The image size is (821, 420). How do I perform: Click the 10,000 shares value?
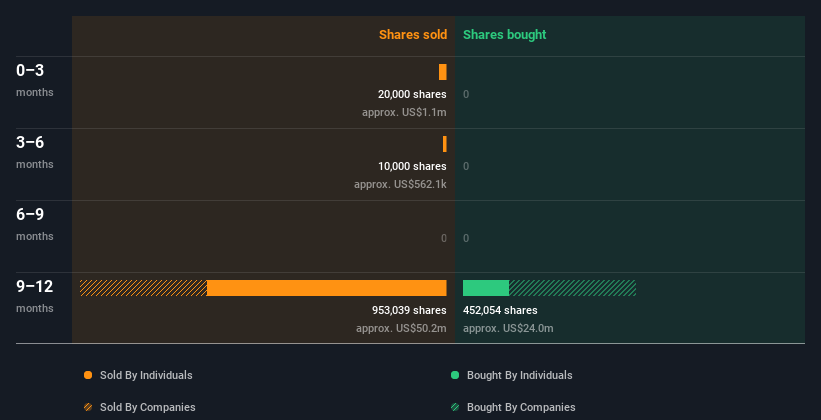pos(412,166)
